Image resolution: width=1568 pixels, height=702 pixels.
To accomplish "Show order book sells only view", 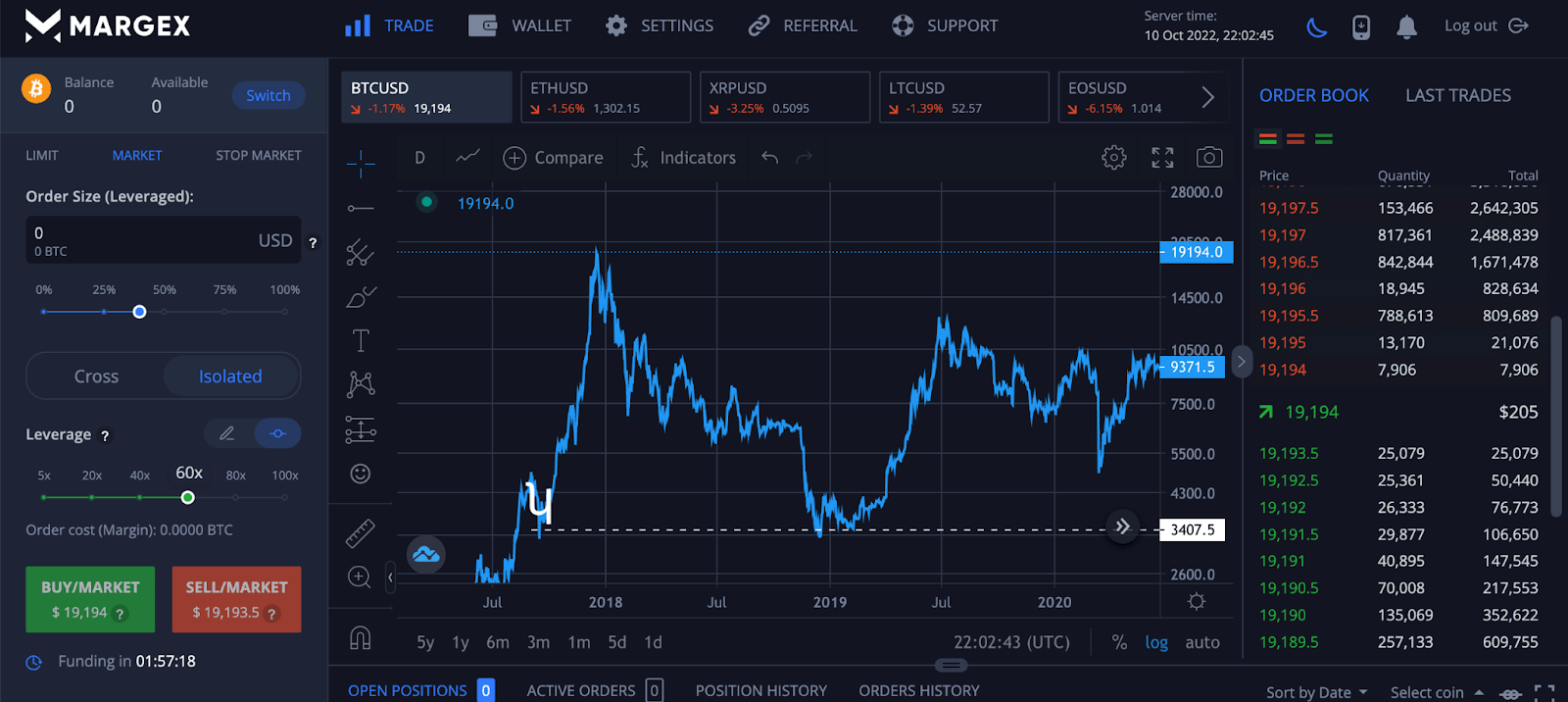I will [x=1296, y=139].
